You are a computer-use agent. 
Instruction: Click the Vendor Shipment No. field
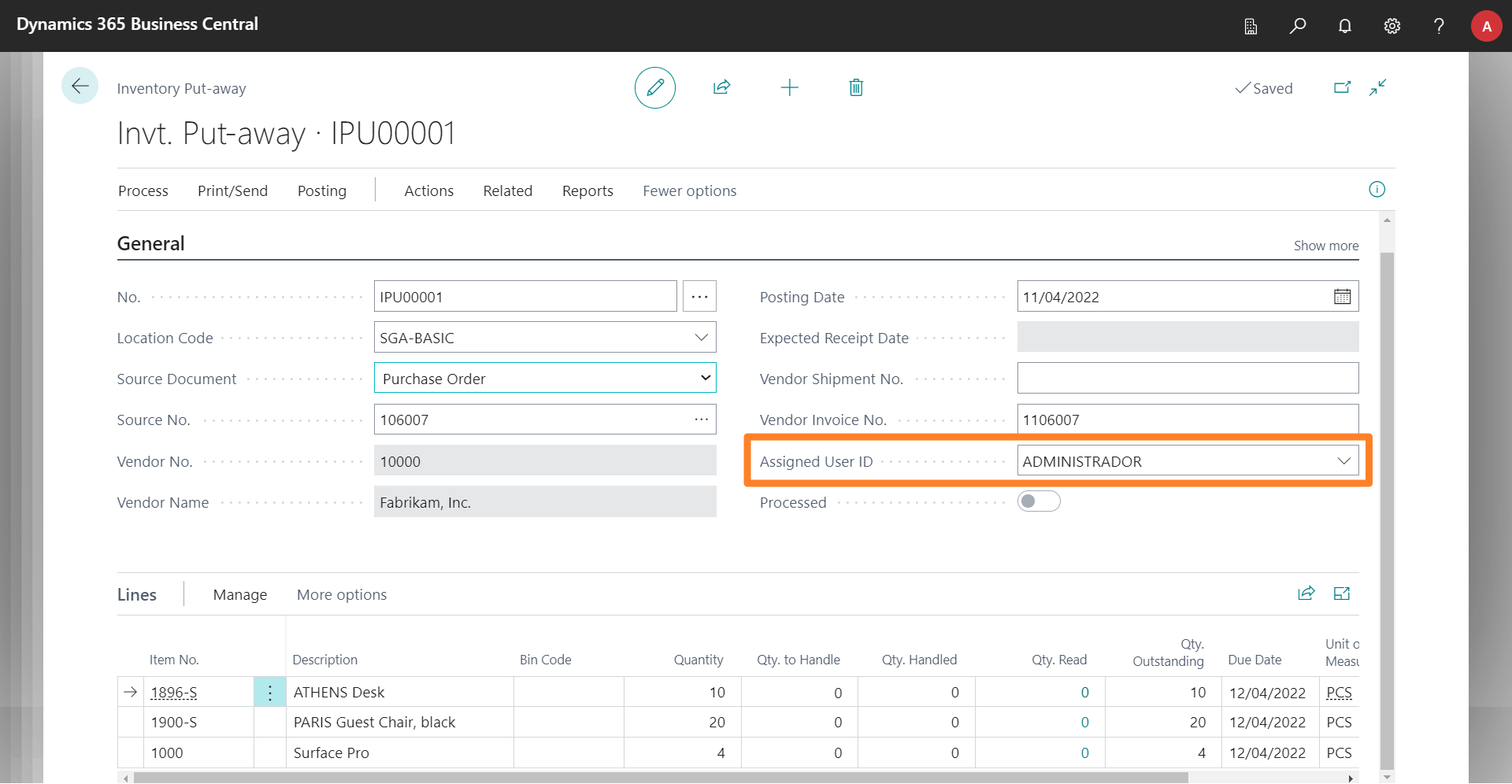(x=1188, y=378)
